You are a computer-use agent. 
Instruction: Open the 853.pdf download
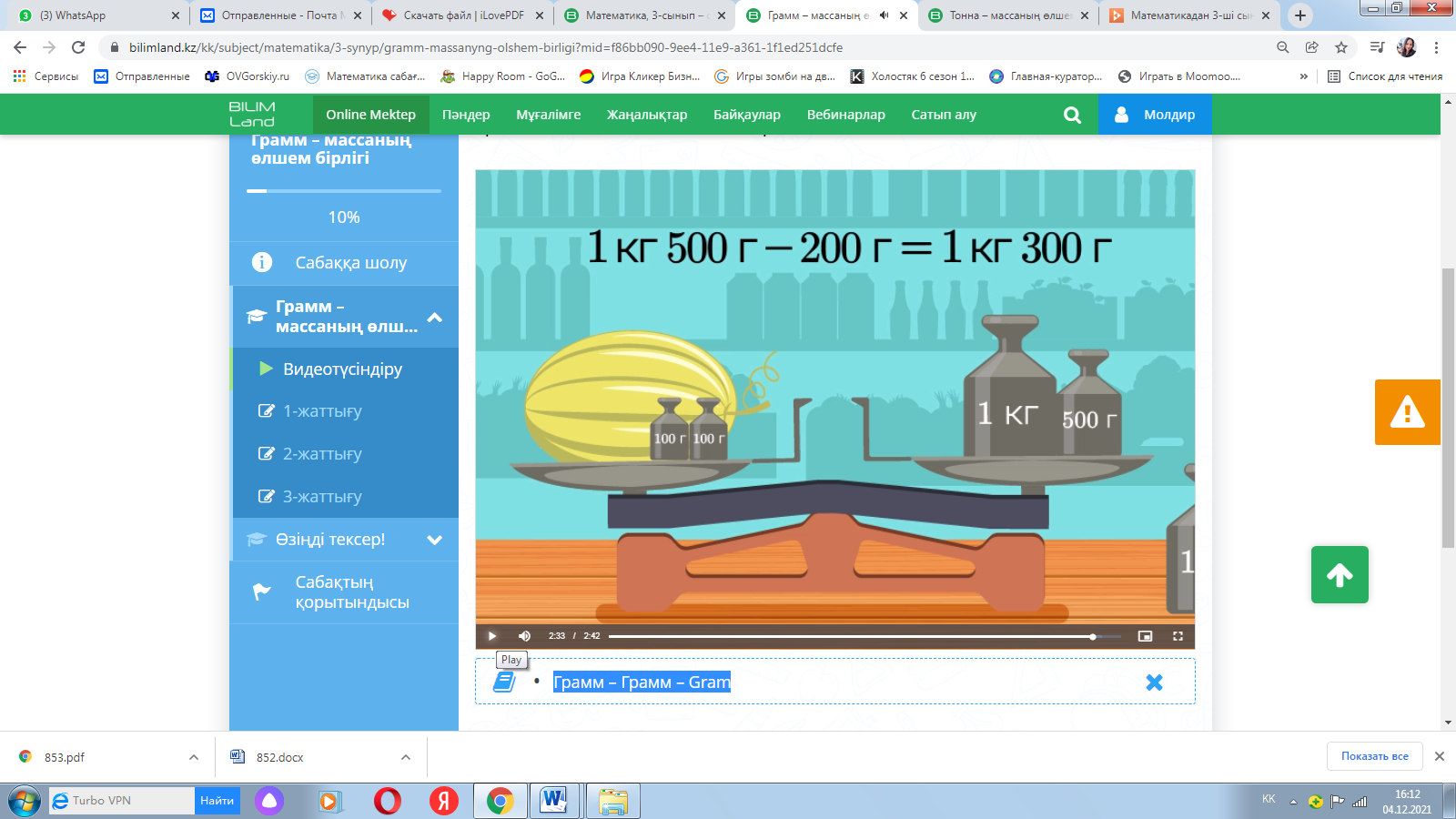[x=64, y=757]
